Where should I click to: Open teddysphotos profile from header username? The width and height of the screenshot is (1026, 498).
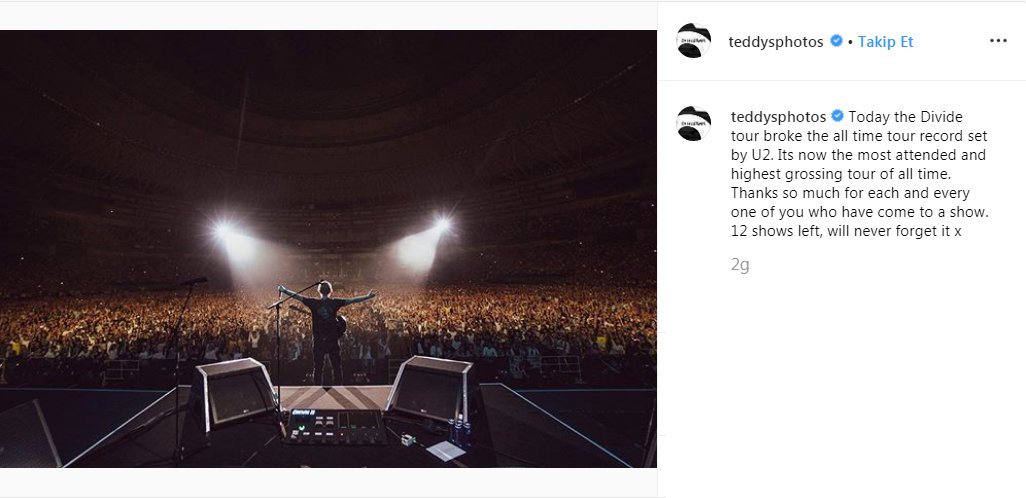[x=777, y=42]
